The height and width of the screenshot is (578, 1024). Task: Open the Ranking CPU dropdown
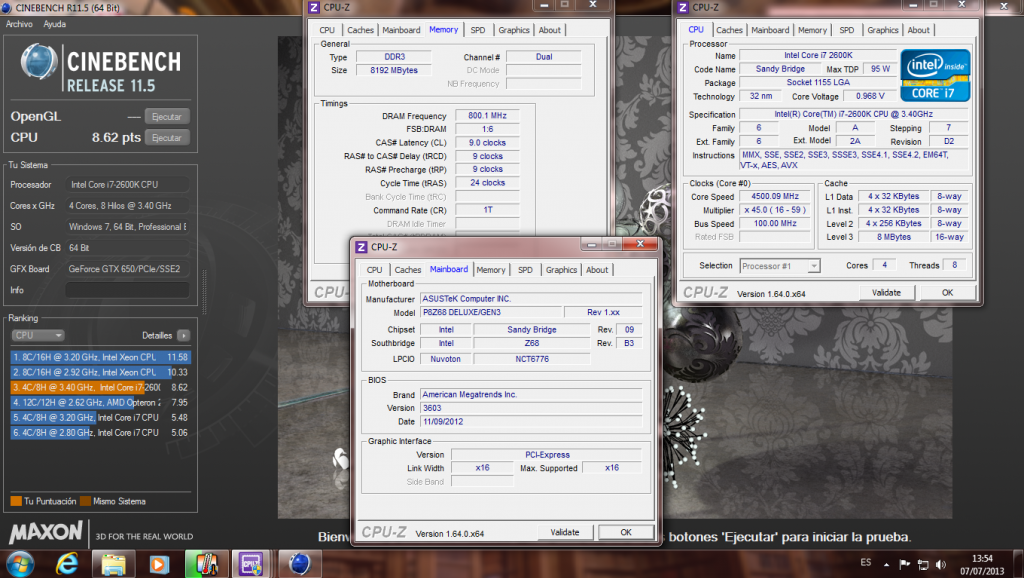click(38, 335)
